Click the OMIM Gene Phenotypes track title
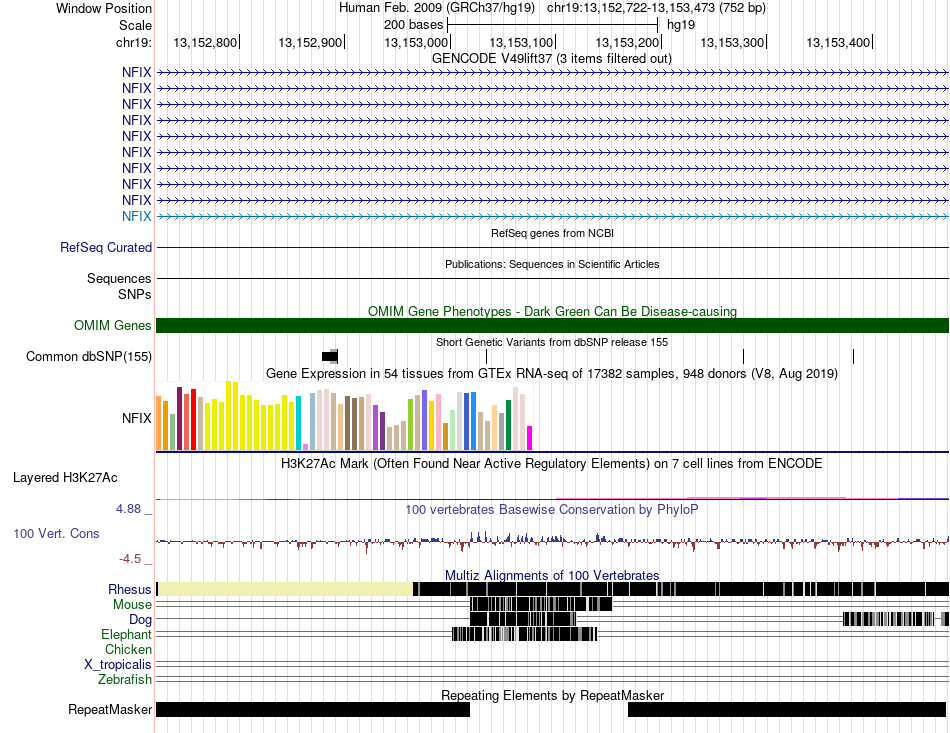Image resolution: width=950 pixels, height=733 pixels. pyautogui.click(x=552, y=311)
